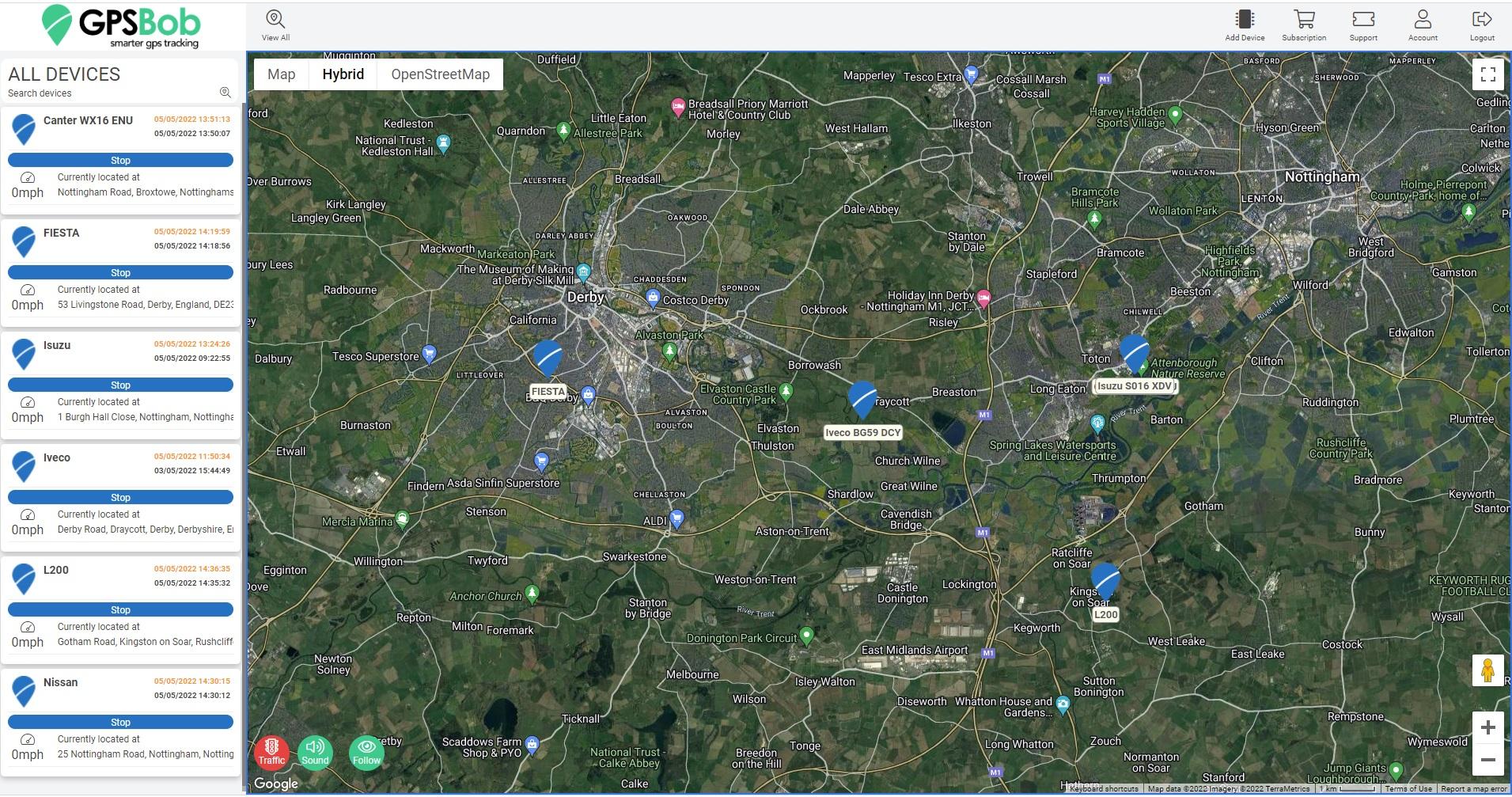Click the Isuzu device pin icon in list

(24, 354)
